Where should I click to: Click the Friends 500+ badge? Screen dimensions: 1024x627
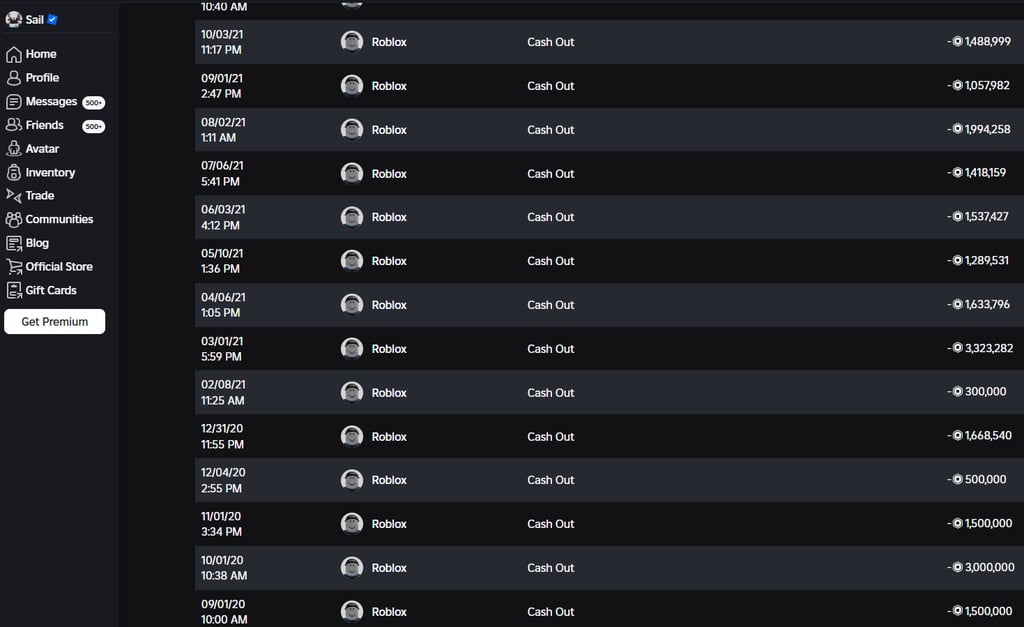point(93,126)
